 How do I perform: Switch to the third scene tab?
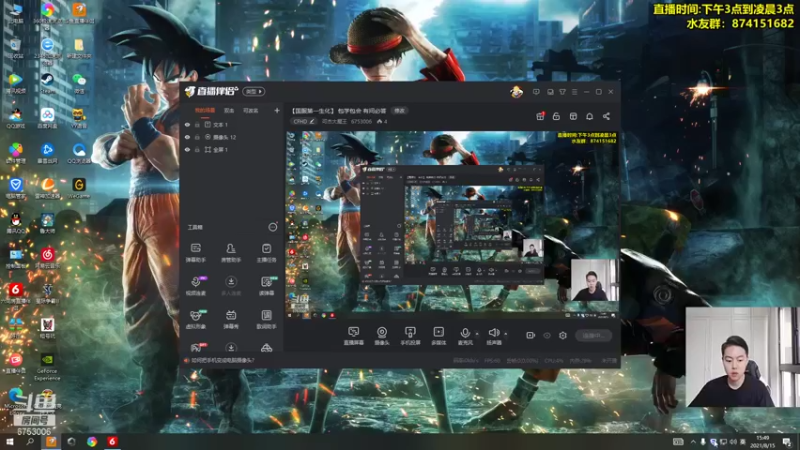point(251,110)
